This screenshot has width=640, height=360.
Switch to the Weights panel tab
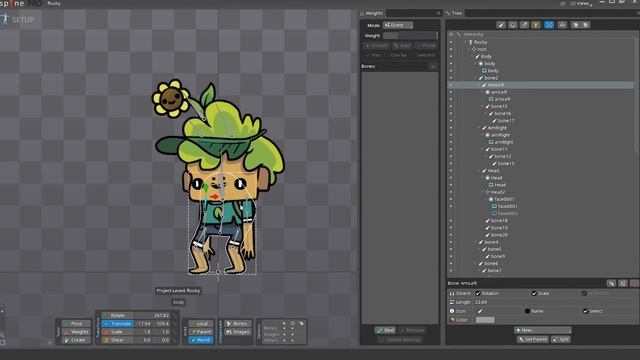pos(372,13)
